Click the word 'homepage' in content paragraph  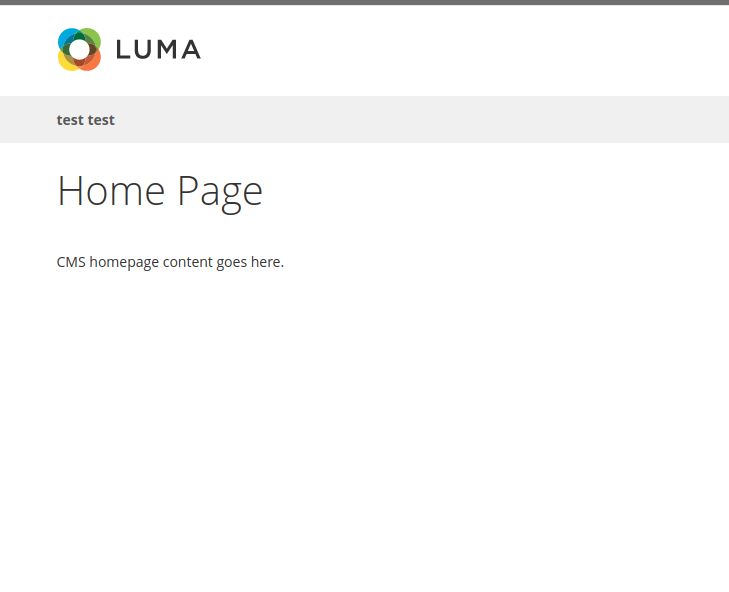point(124,263)
